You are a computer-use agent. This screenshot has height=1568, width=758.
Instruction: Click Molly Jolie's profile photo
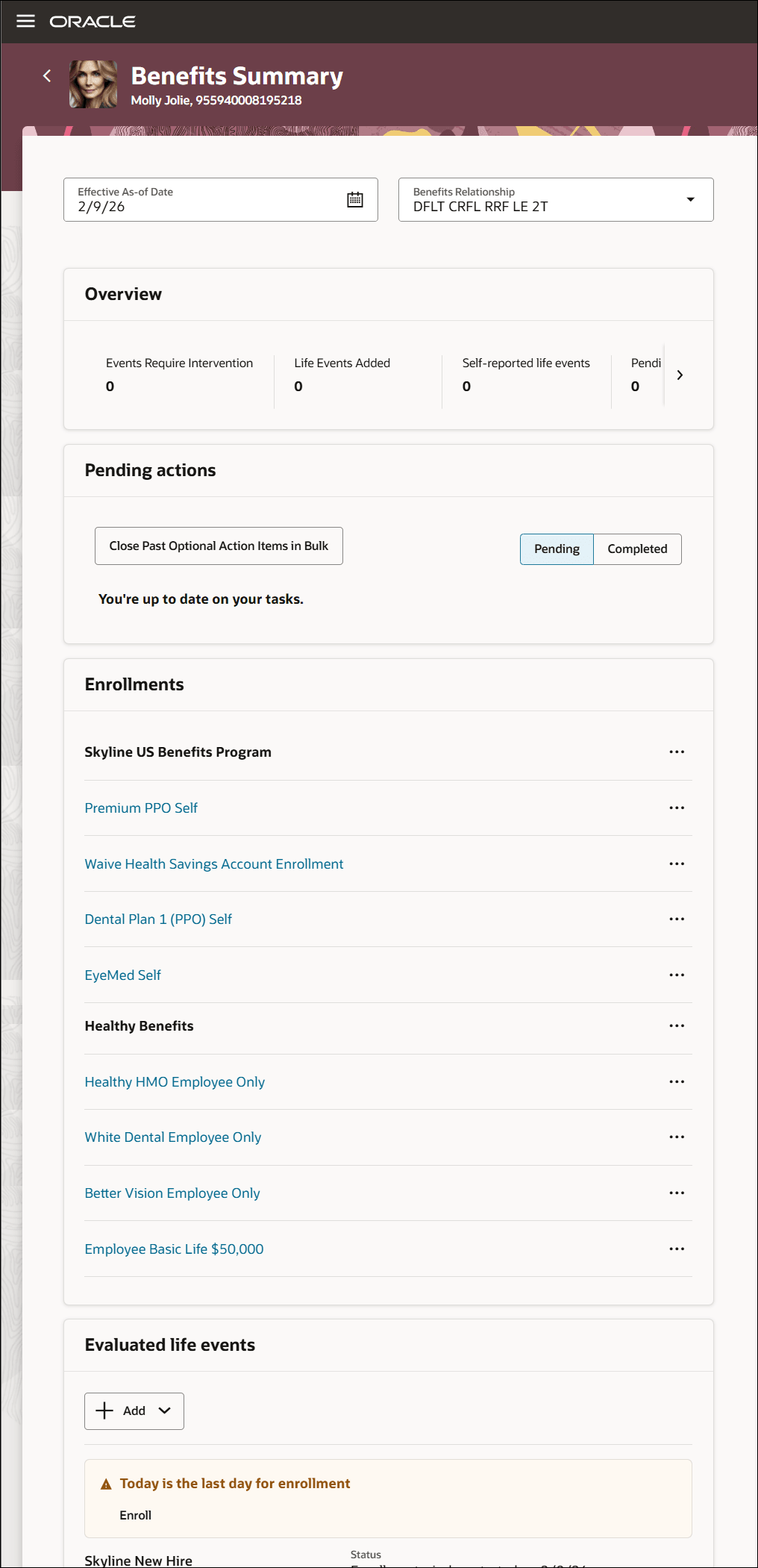pos(93,84)
